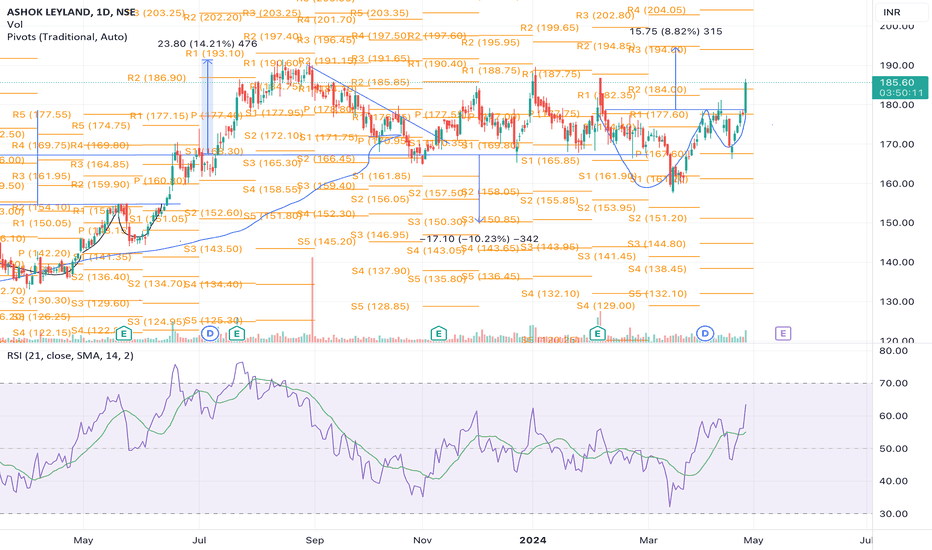The image size is (932, 550).
Task: Click the 2024 label on time axis
Action: 533,540
